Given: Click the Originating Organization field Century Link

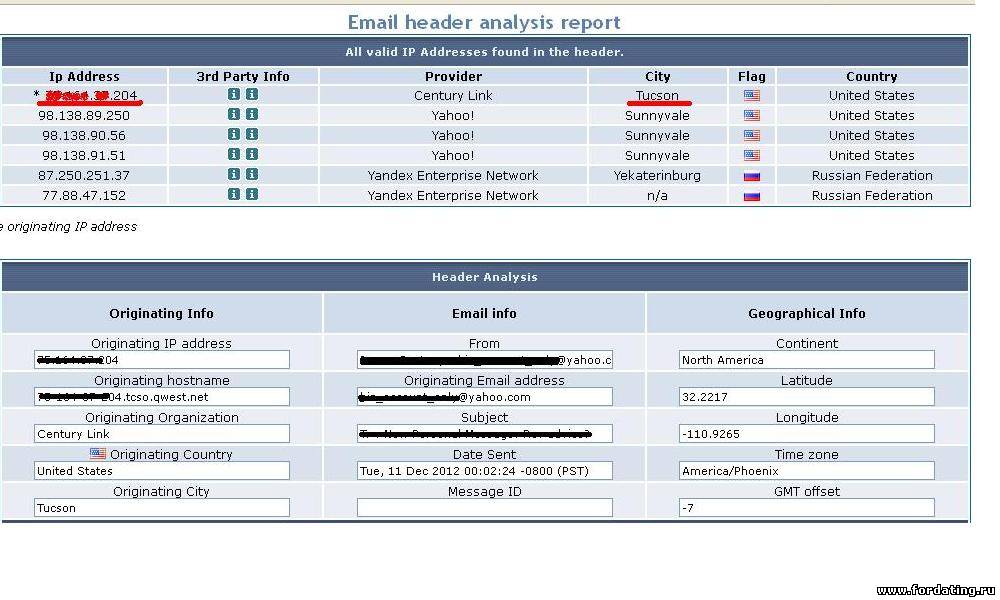Looking at the screenshot, I should pos(161,434).
